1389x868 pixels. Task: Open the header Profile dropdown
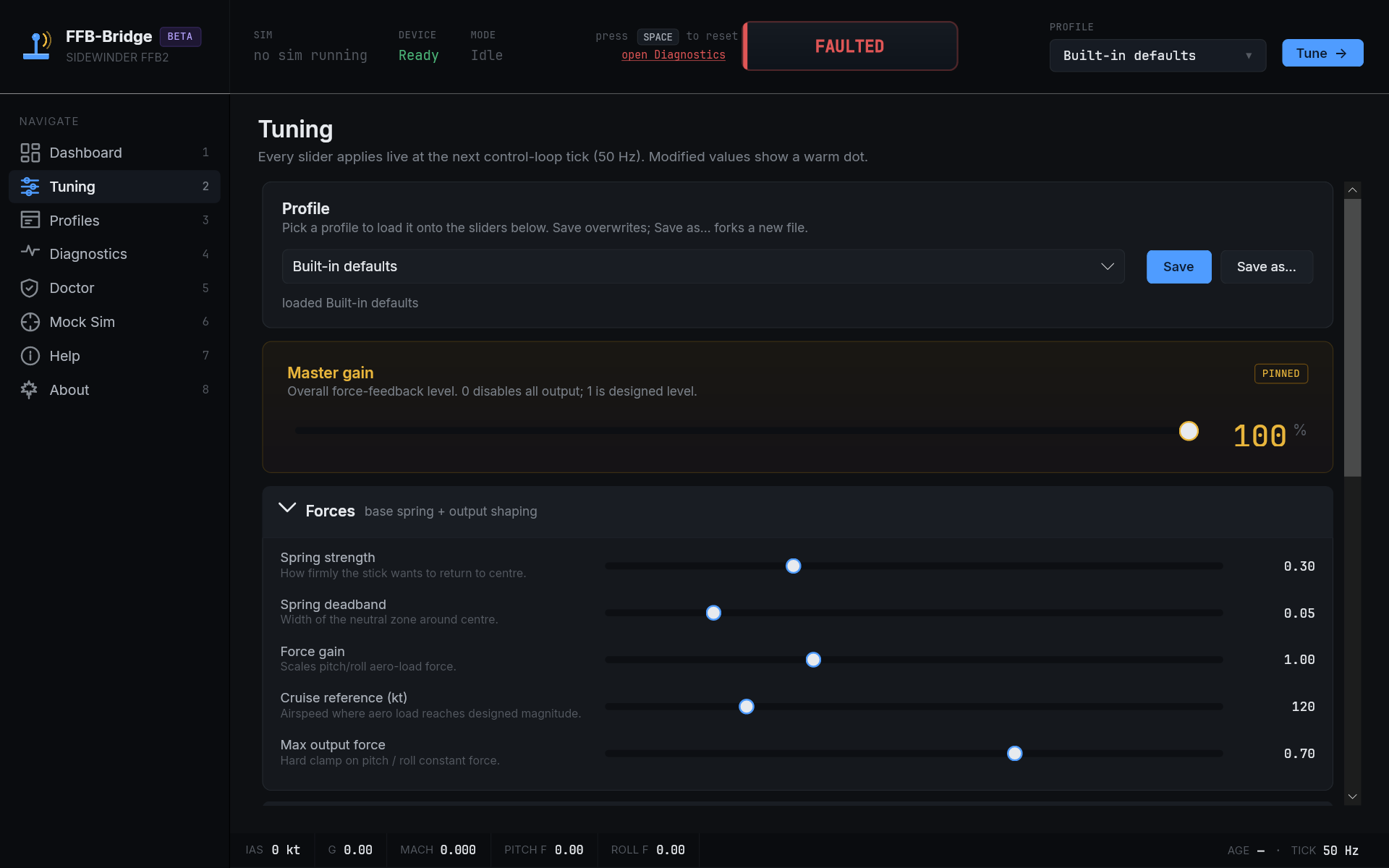pos(1157,56)
